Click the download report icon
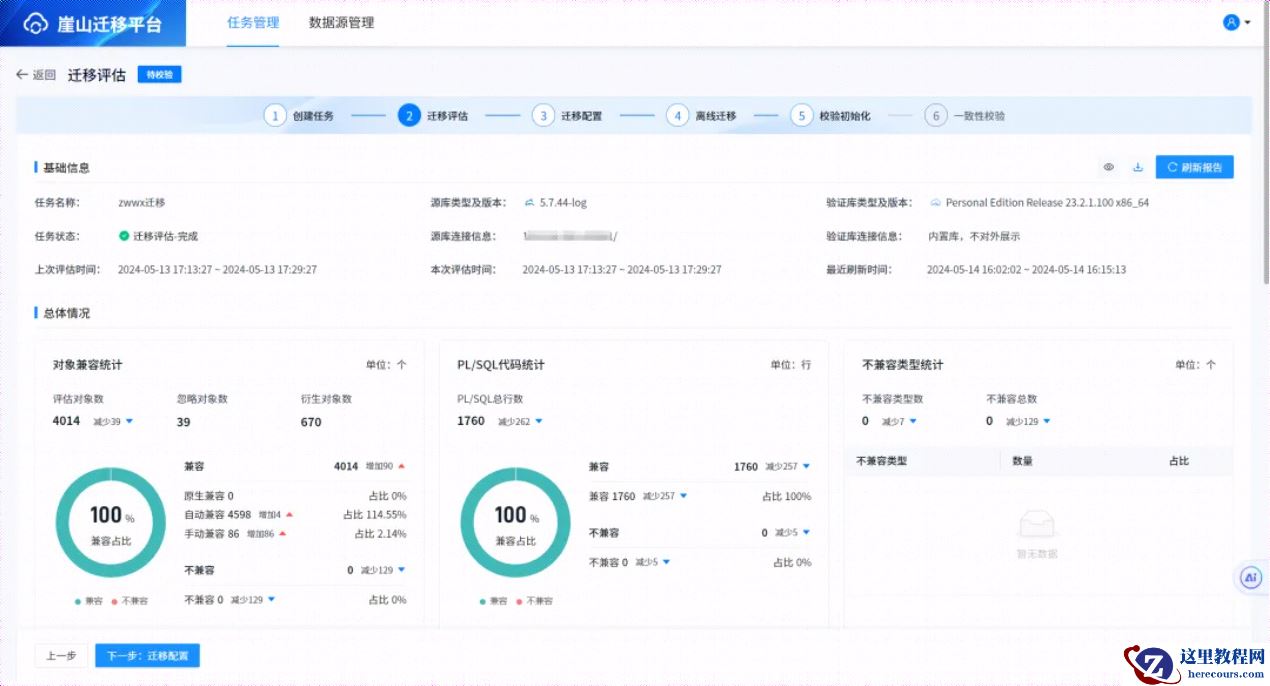 (x=1138, y=168)
